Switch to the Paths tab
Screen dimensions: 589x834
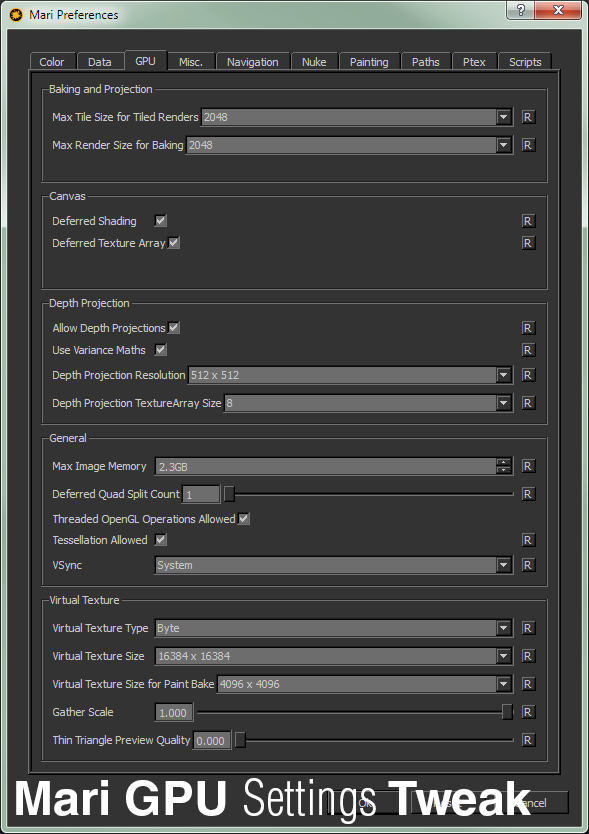coord(426,62)
